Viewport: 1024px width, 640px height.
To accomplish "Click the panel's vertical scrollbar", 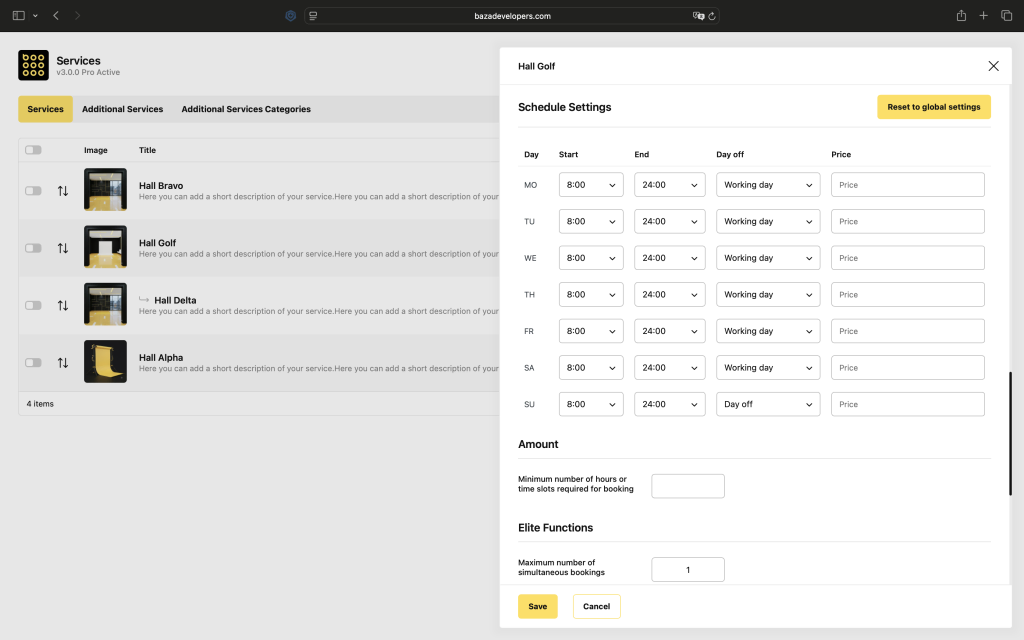I will [x=1010, y=434].
